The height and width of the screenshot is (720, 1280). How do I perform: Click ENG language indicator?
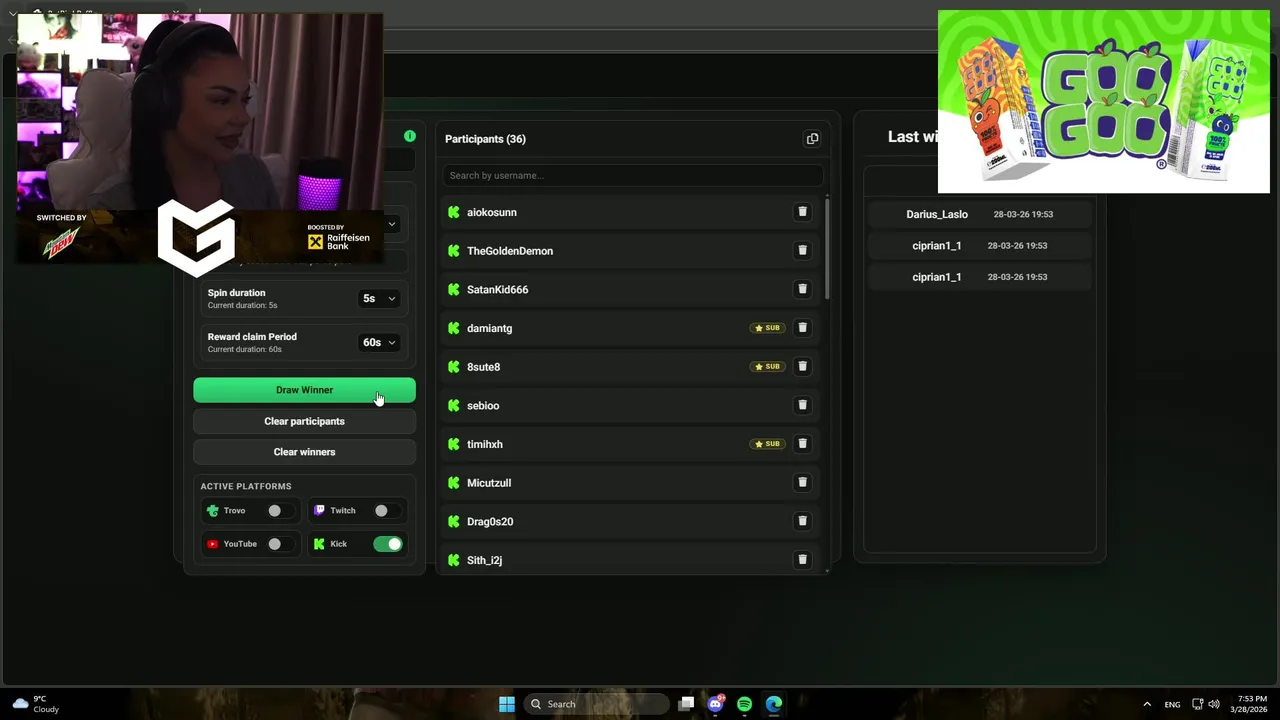click(1172, 704)
